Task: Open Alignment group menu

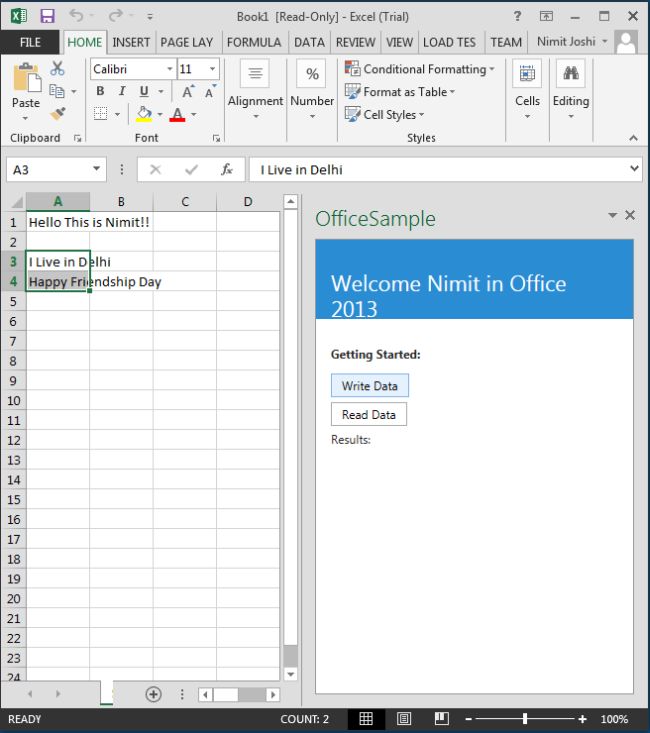Action: 255,90
